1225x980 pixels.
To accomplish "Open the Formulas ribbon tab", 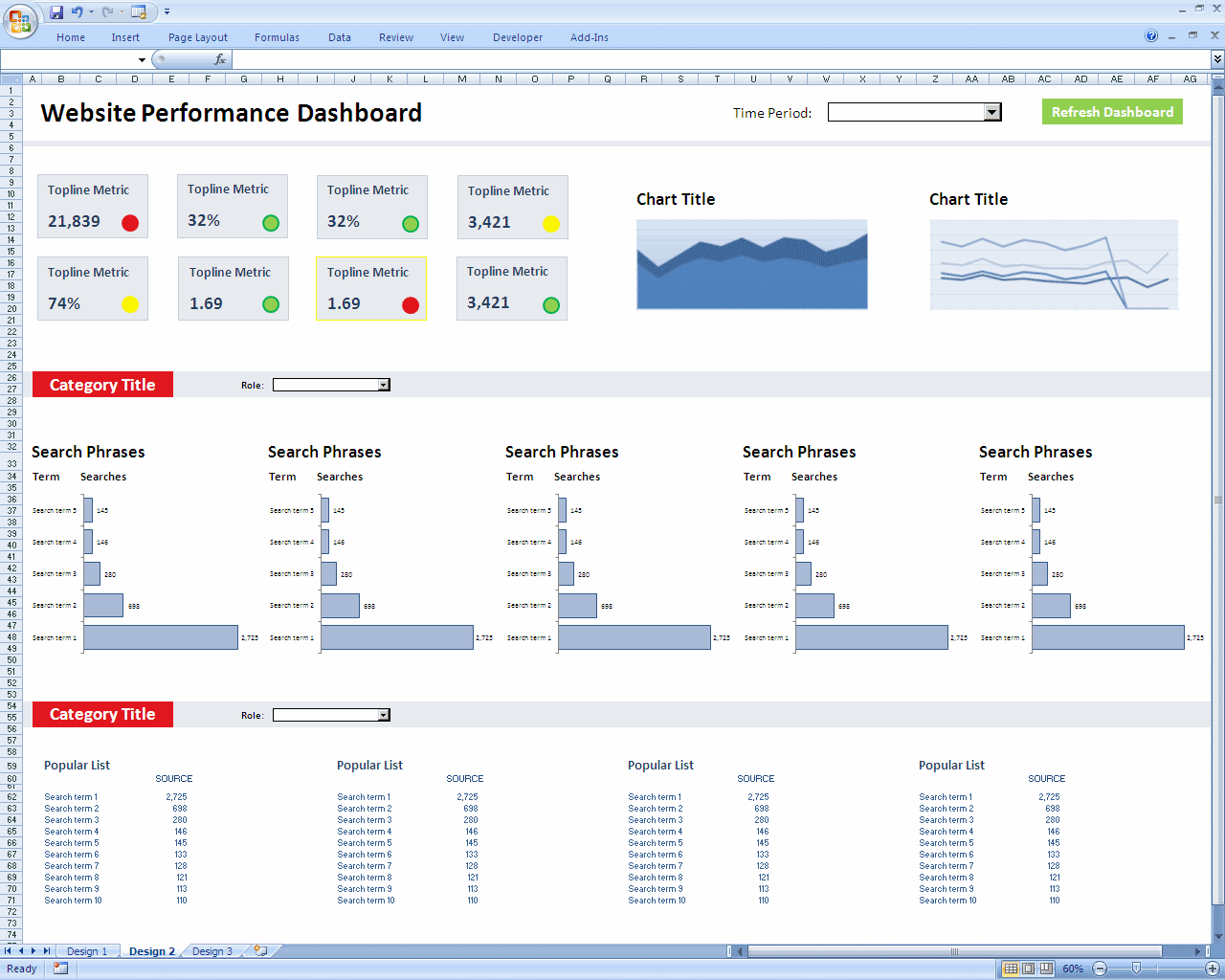I will click(x=277, y=37).
